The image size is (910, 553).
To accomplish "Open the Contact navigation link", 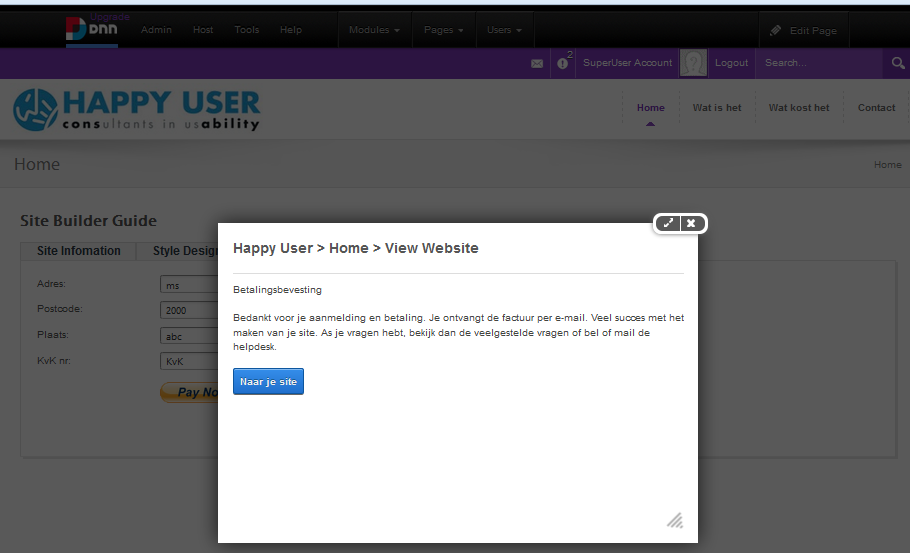I will tap(876, 108).
